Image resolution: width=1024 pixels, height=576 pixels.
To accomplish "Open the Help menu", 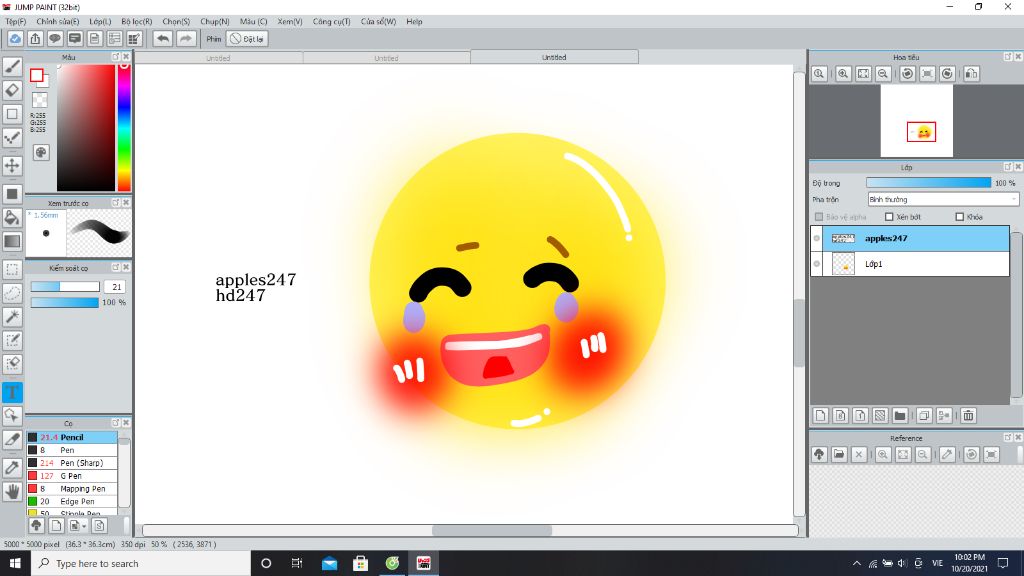I will click(x=414, y=22).
